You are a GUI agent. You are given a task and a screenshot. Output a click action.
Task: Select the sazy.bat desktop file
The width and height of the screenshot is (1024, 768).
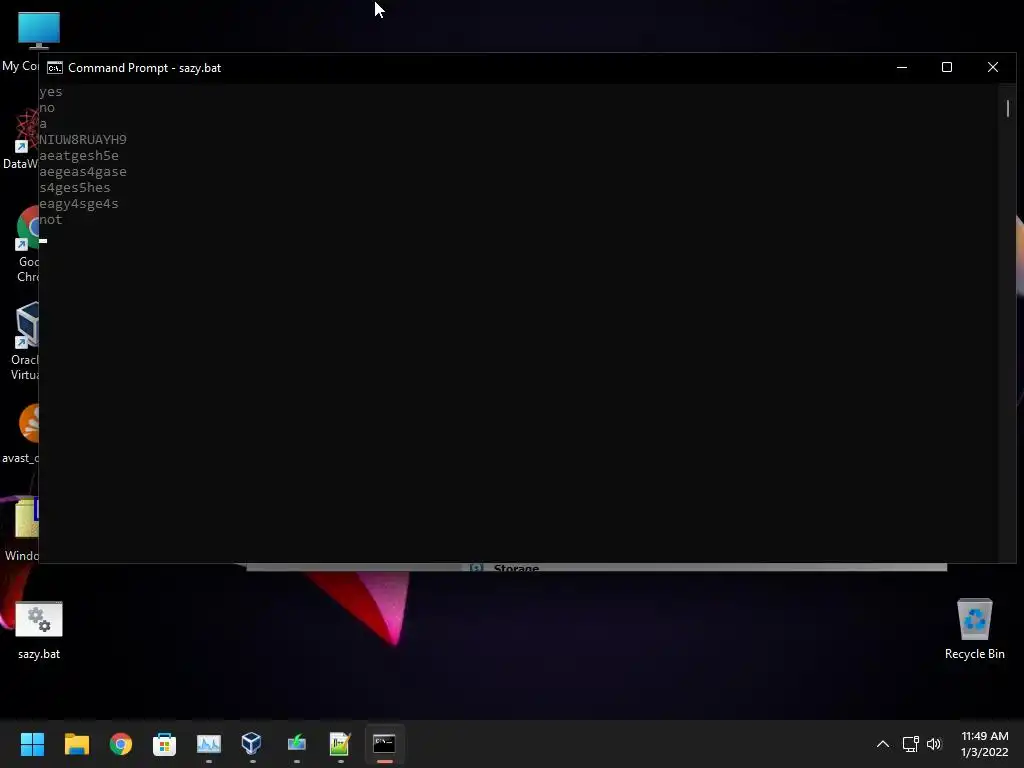(x=39, y=631)
